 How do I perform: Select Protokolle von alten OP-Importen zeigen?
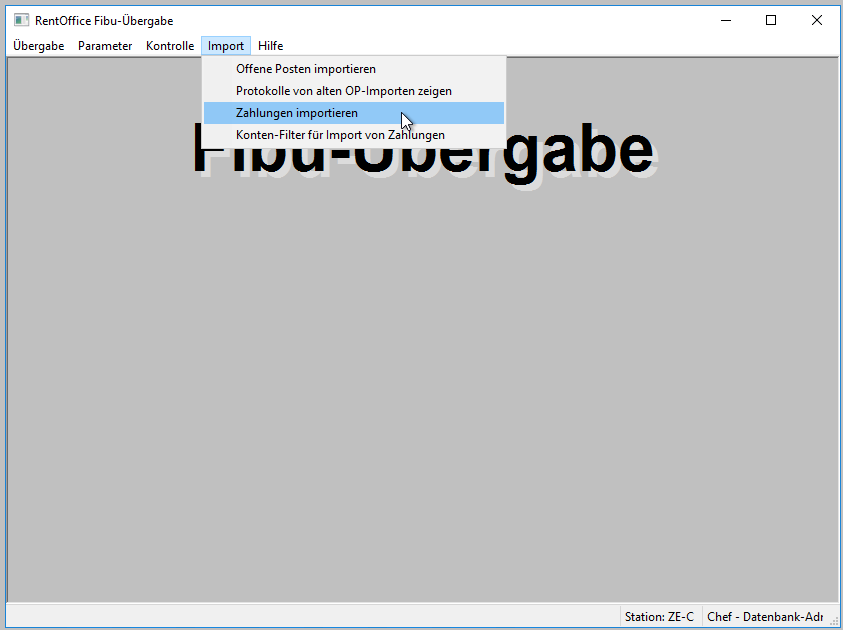click(x=354, y=91)
